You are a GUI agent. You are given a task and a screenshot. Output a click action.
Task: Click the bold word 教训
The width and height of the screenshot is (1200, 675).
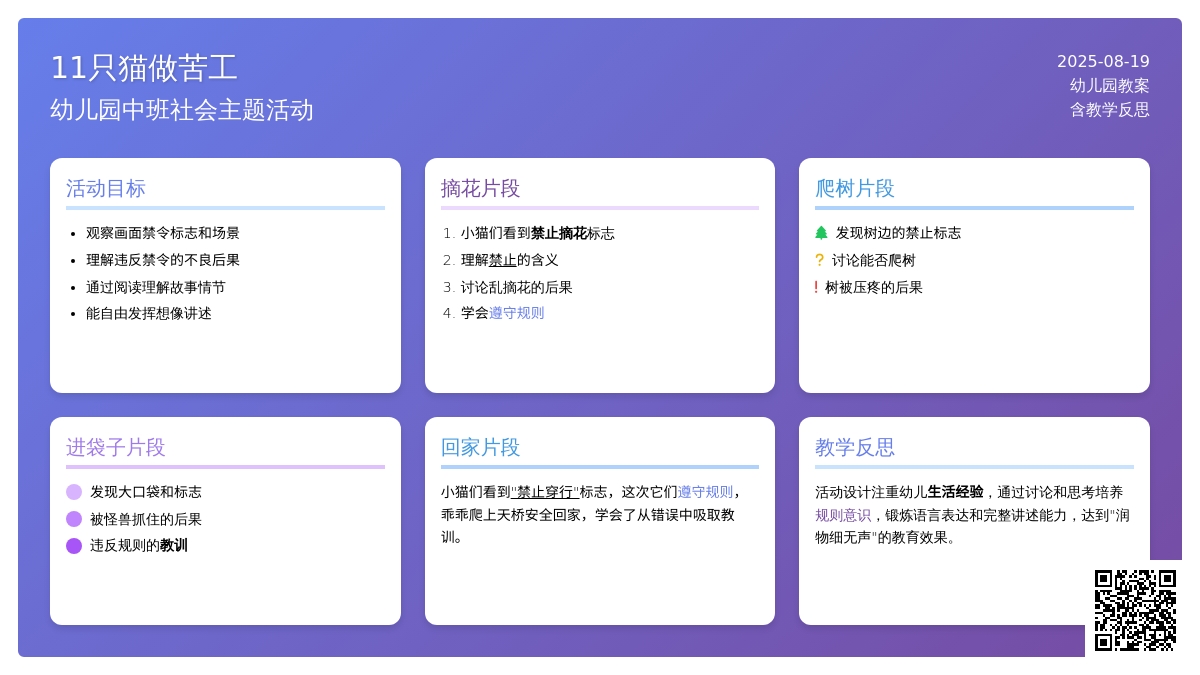coord(174,546)
